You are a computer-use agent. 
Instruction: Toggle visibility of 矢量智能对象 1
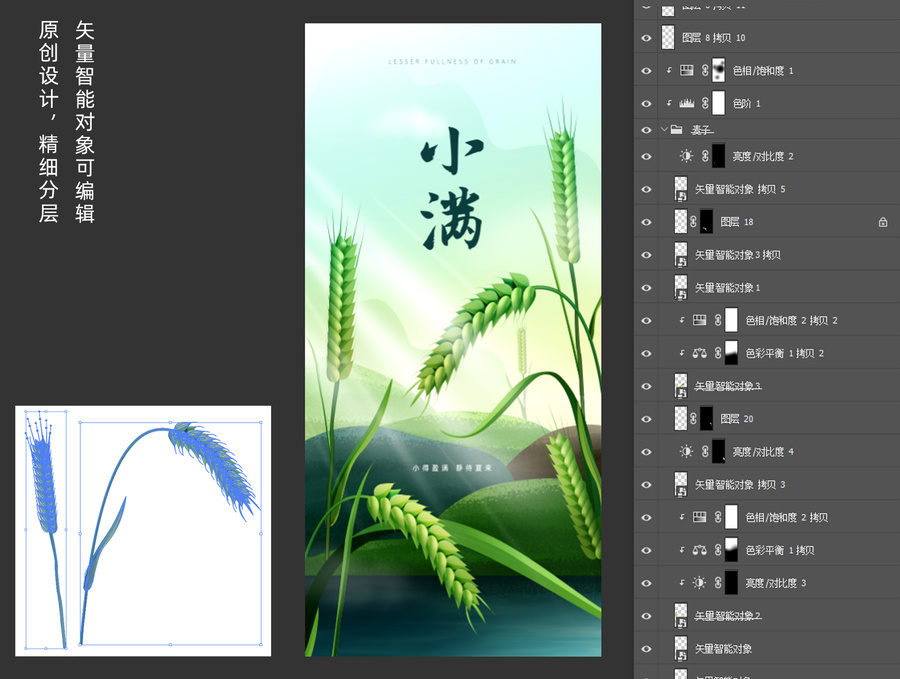point(646,288)
